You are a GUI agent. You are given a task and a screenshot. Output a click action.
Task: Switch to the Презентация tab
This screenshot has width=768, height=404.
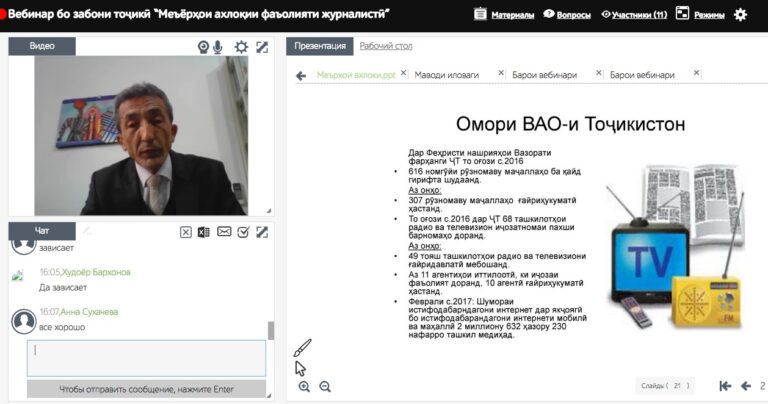[x=320, y=46]
